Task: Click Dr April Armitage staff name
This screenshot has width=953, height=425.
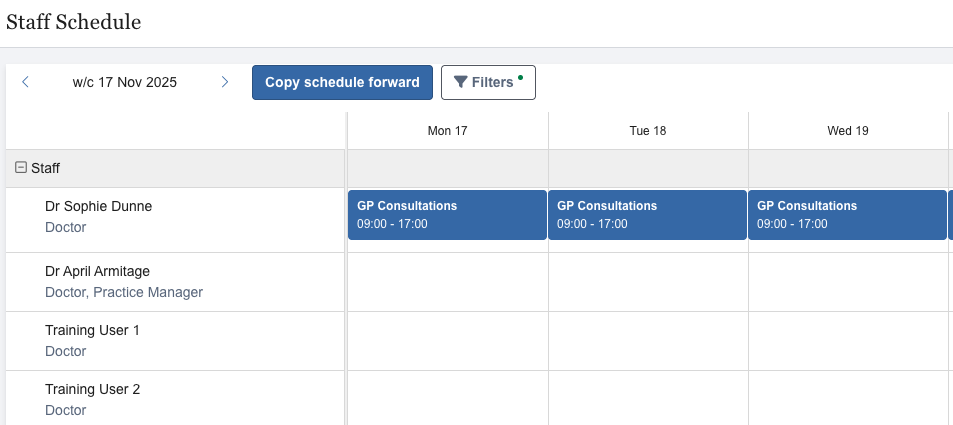Action: pos(105,271)
